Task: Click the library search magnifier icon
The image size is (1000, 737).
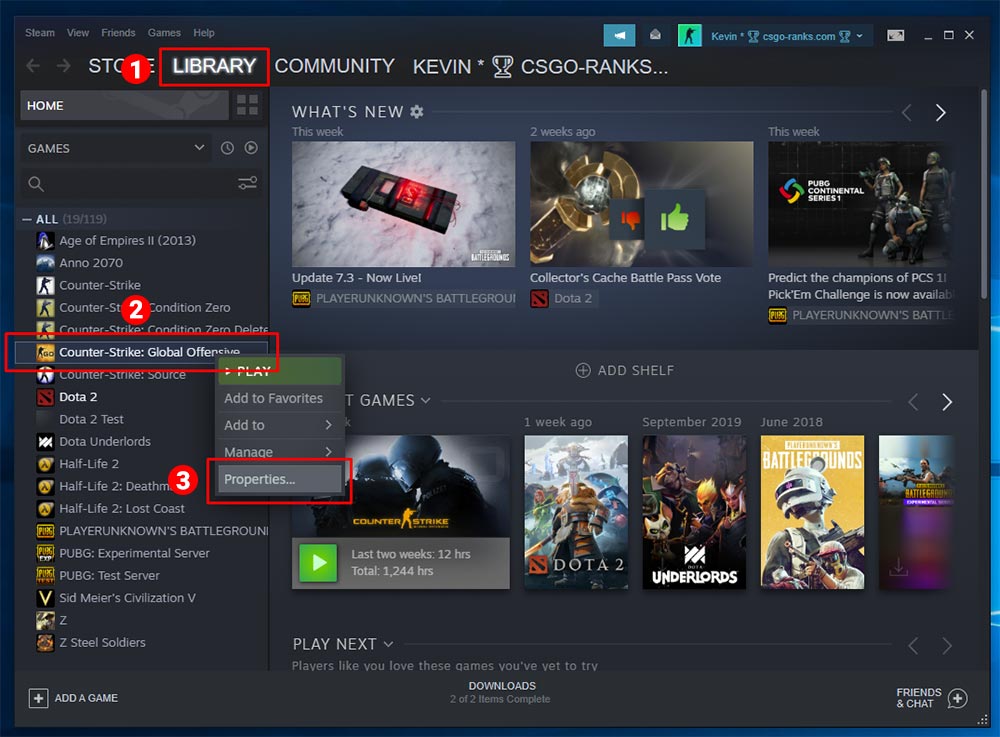Action: [36, 184]
